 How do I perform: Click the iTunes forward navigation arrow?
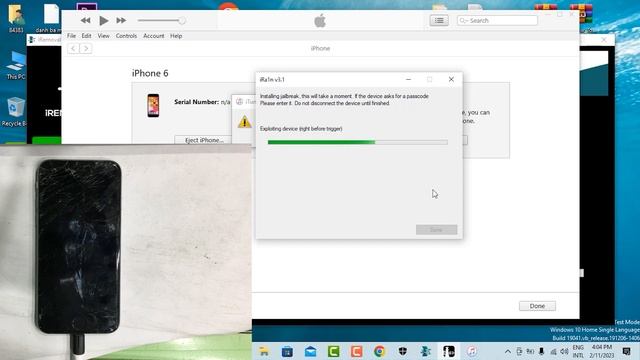click(x=86, y=49)
